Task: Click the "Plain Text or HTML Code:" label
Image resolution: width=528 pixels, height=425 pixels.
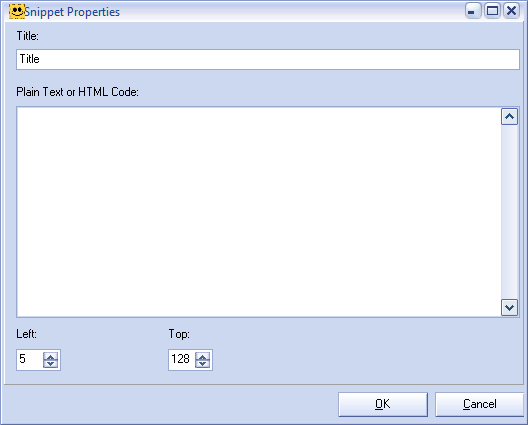Action: 77,92
